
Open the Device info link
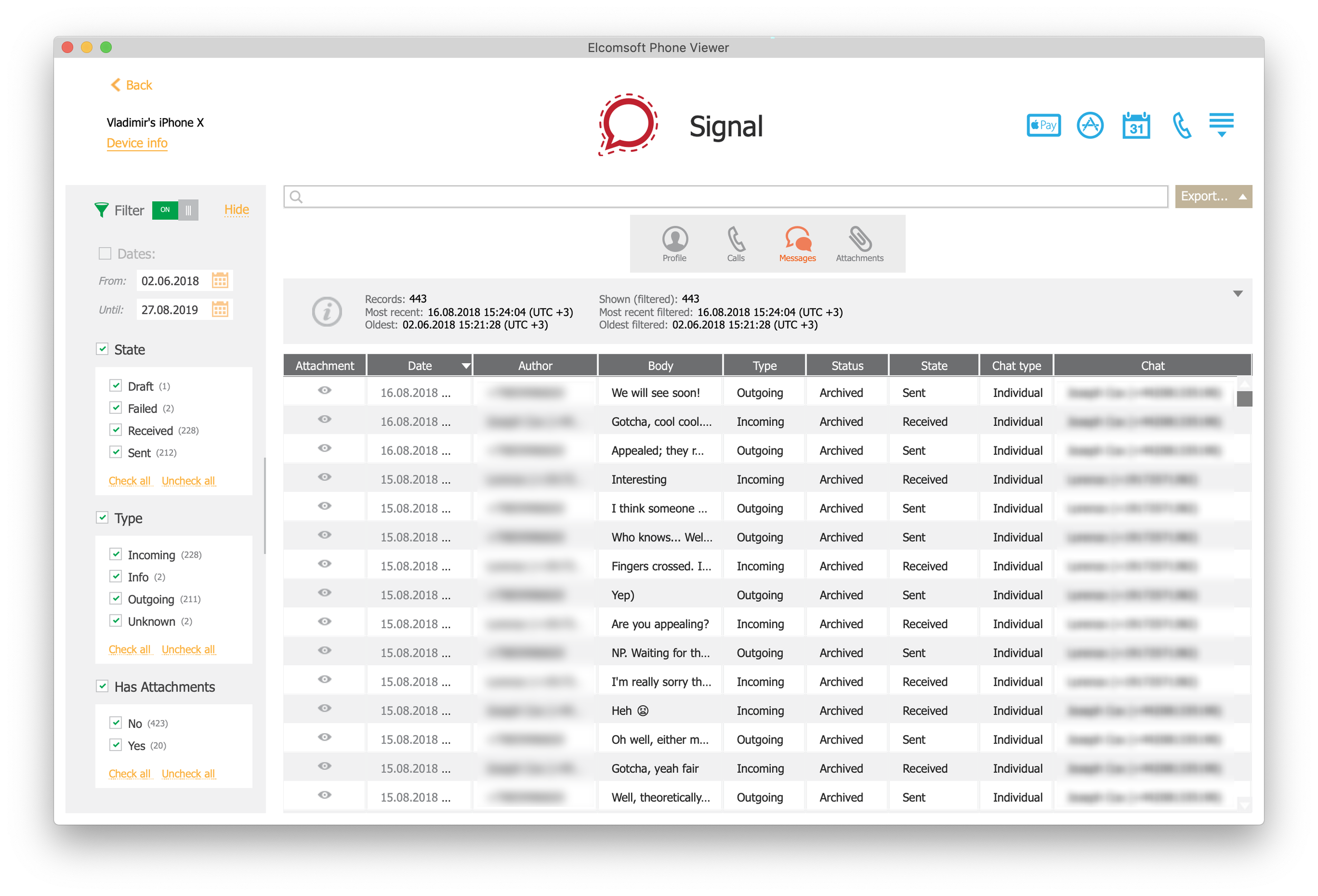[137, 143]
